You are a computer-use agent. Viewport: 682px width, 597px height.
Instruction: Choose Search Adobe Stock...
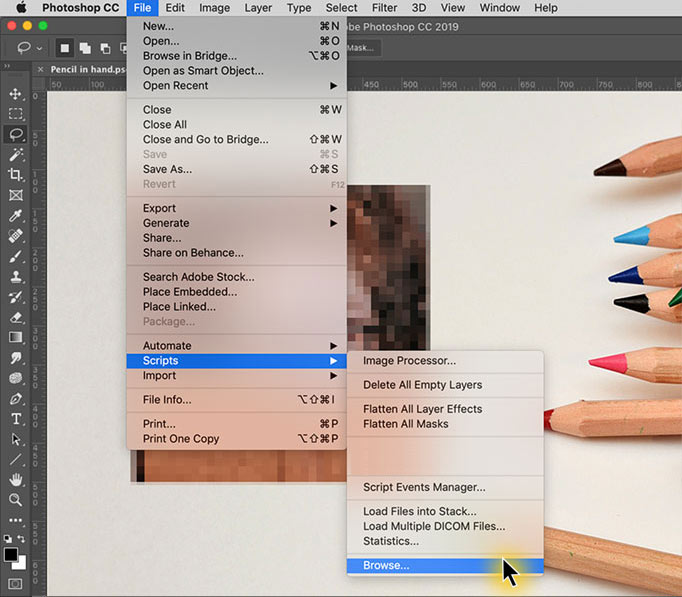click(x=237, y=277)
